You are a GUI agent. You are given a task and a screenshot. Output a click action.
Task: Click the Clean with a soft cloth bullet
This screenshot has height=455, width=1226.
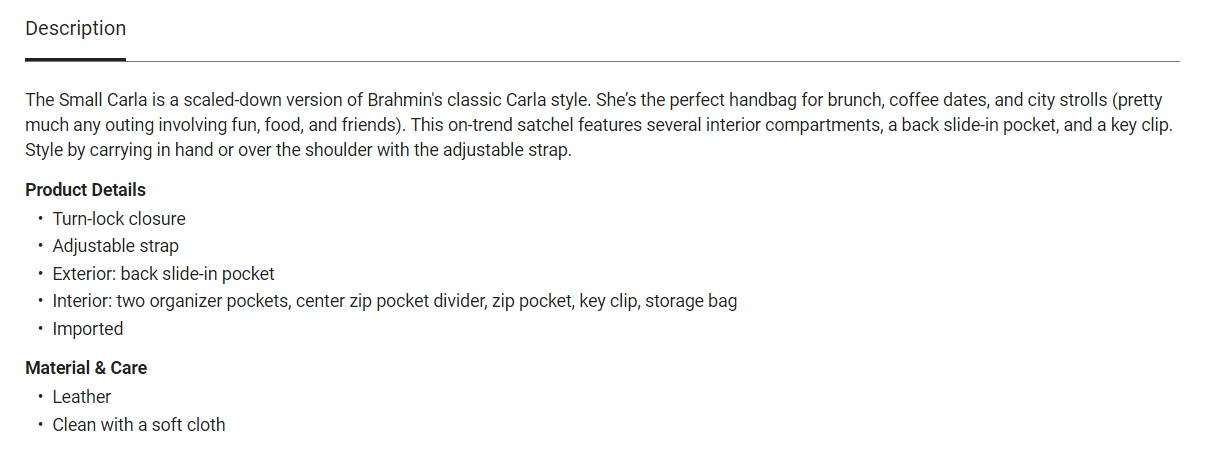point(139,425)
